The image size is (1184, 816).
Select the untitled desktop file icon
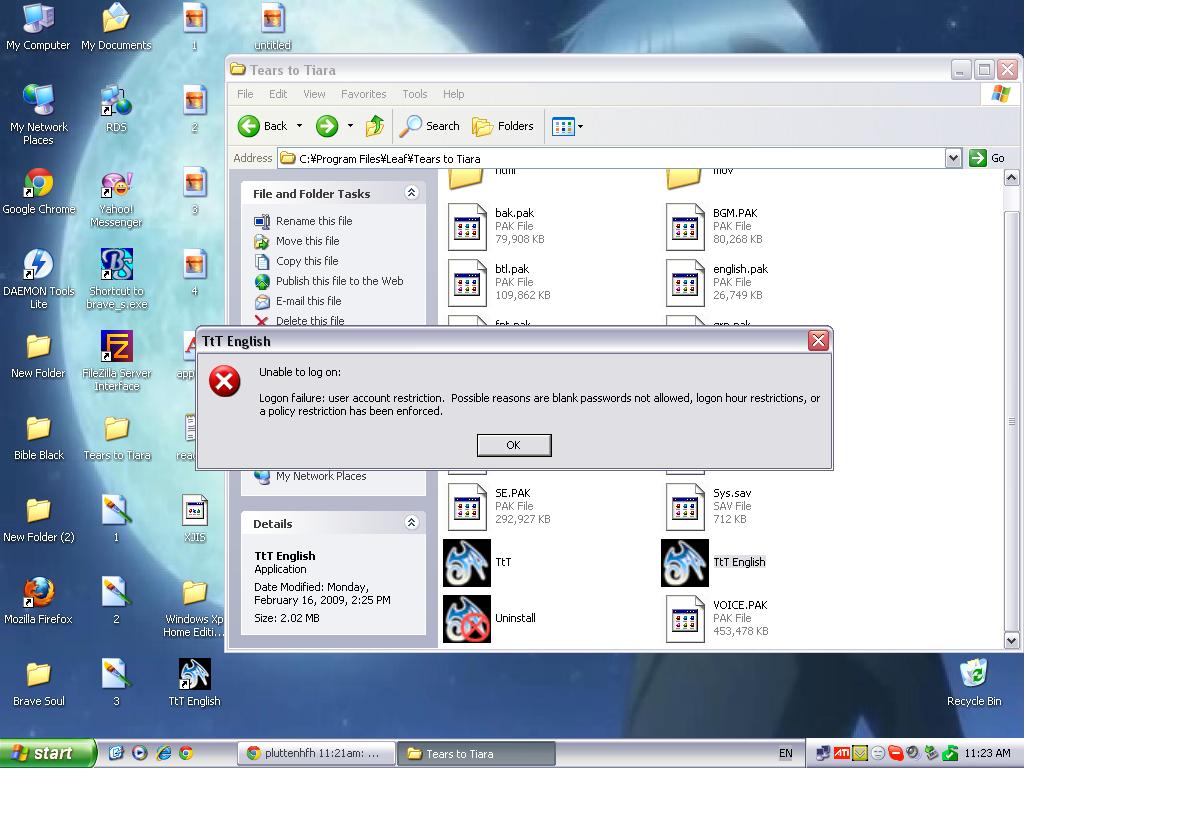tap(273, 27)
